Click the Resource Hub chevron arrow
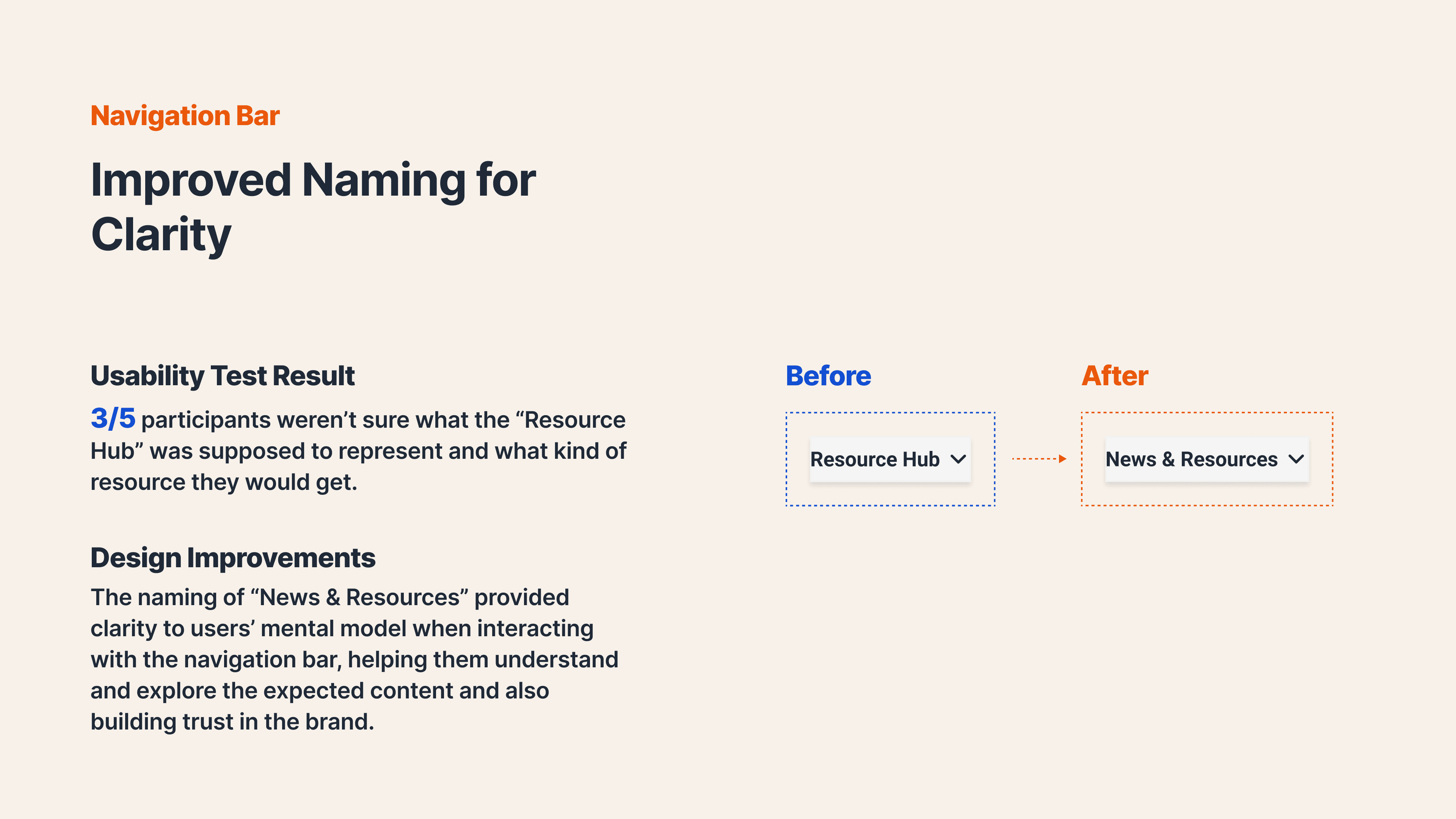 (x=958, y=459)
